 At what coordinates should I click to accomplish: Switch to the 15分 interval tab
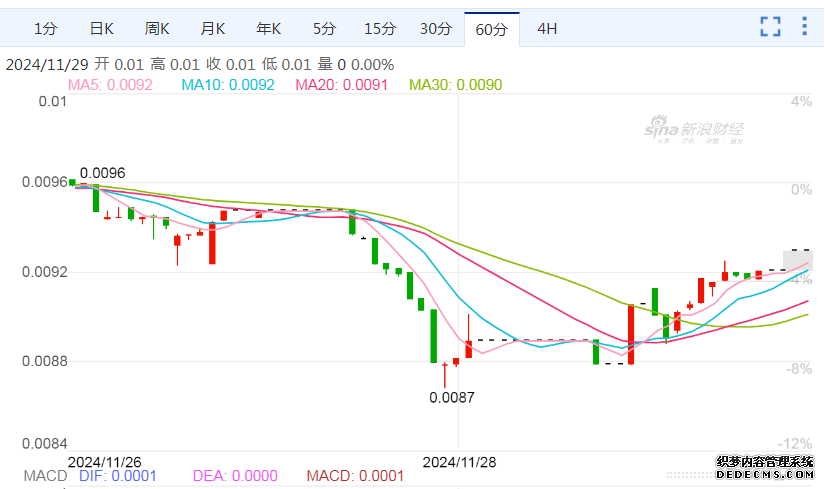380,28
